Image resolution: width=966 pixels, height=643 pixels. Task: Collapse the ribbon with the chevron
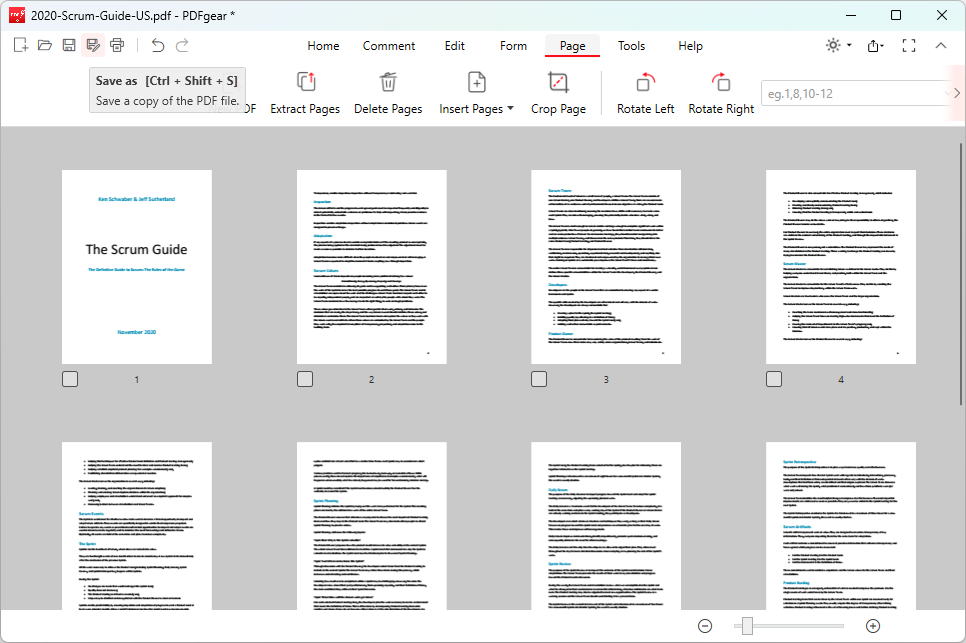coord(941,45)
